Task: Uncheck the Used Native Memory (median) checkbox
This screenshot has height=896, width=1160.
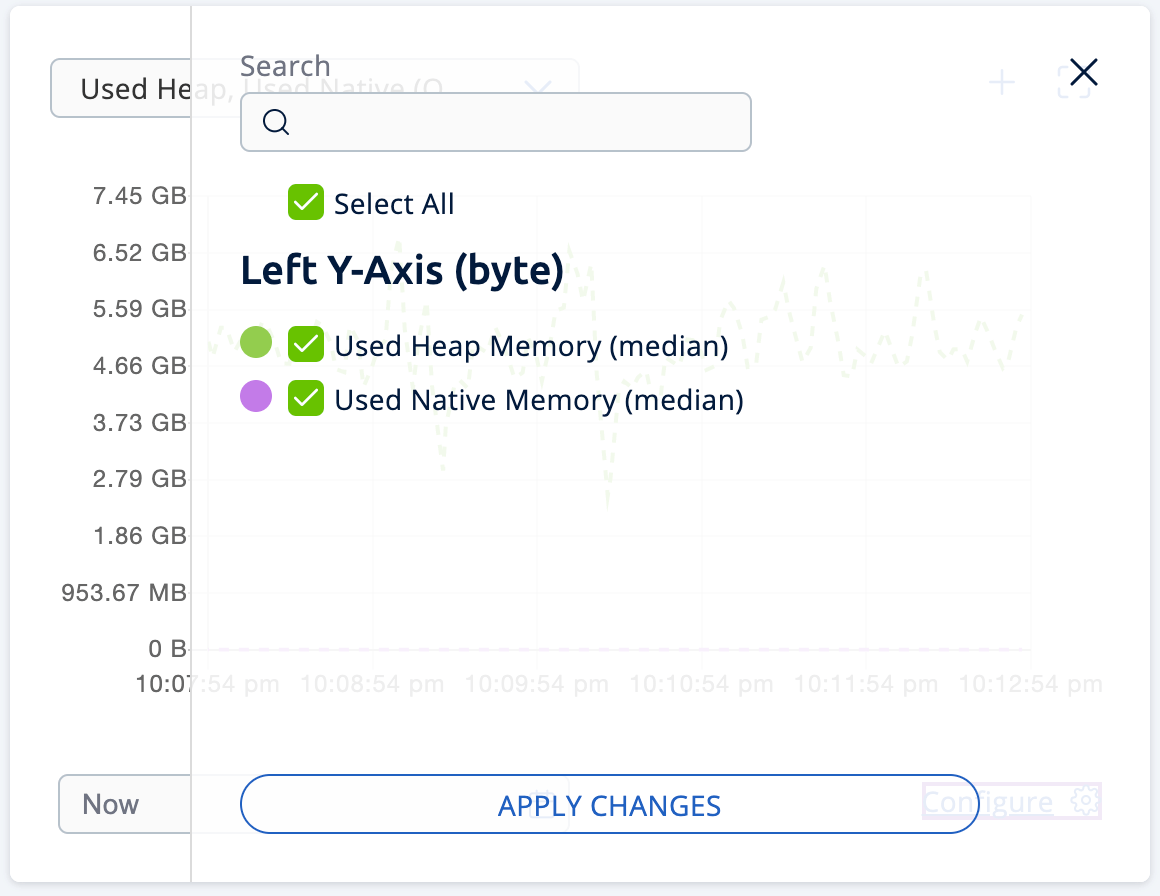Action: pyautogui.click(x=305, y=399)
